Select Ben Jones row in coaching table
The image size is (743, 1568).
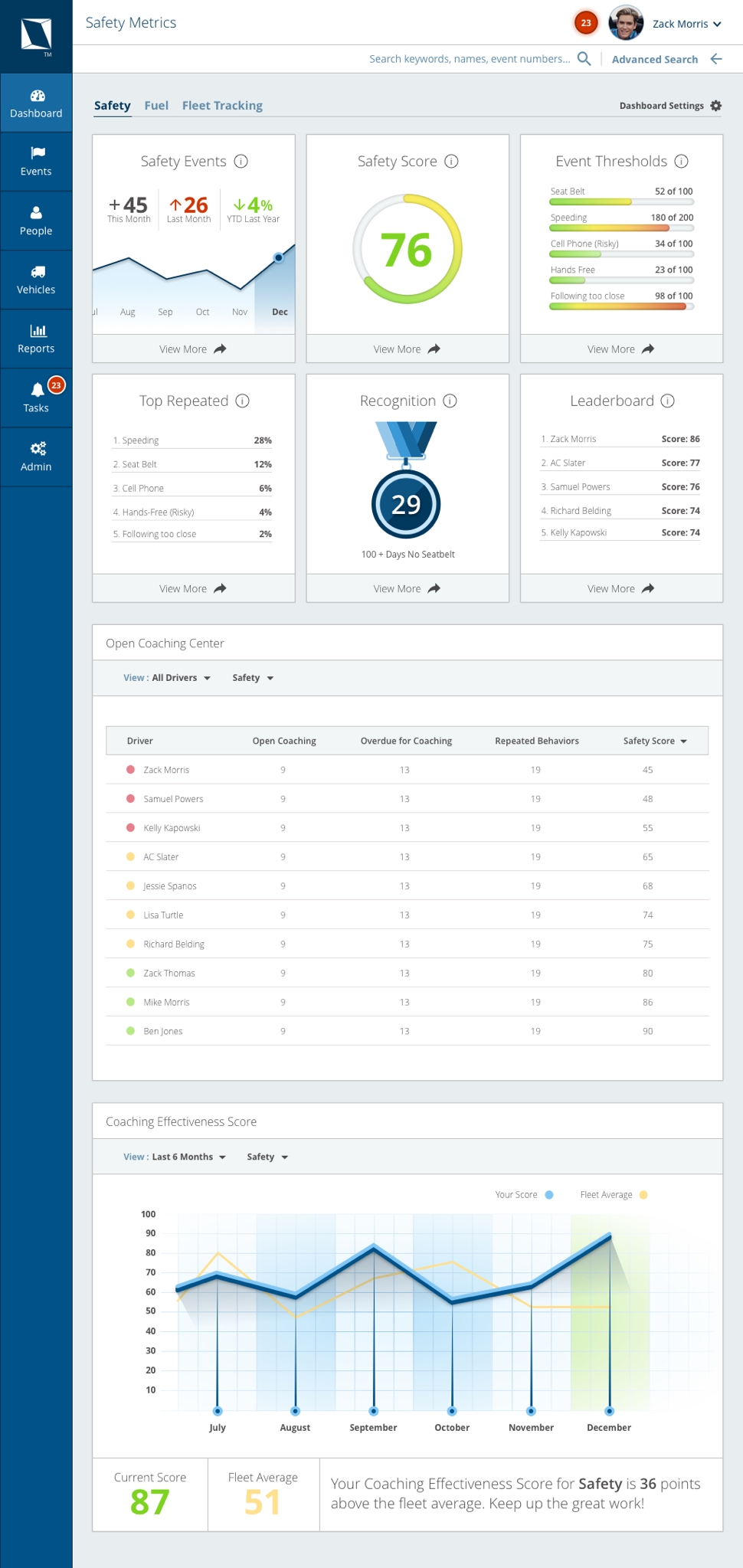408,1031
